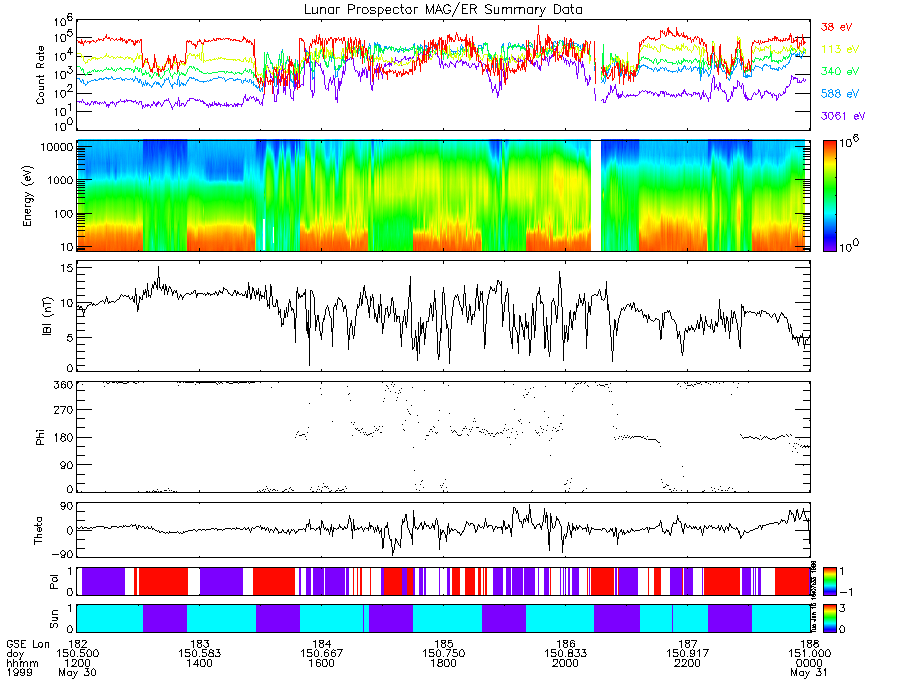Click the chart title 'Lunar Prospector MAG/ER Summary Data'
This screenshot has height=700, width=900.
[443, 10]
